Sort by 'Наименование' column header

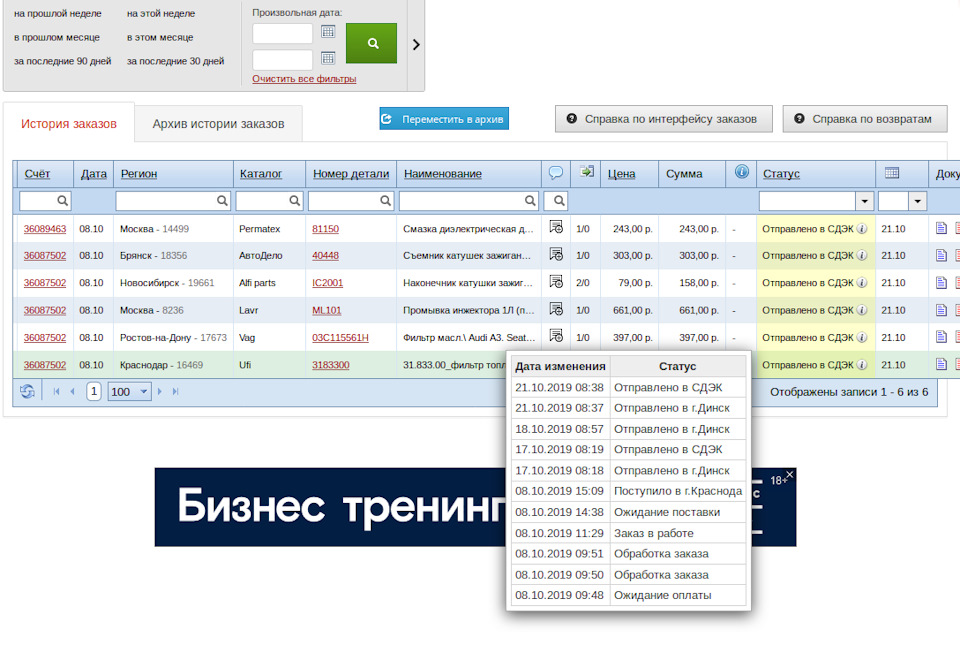(443, 174)
